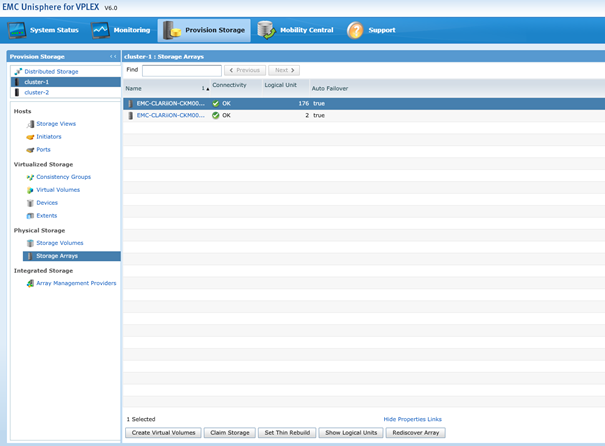Viewport: 605px width, 446px height.
Task: Click the Consistency Groups icon
Action: point(30,177)
